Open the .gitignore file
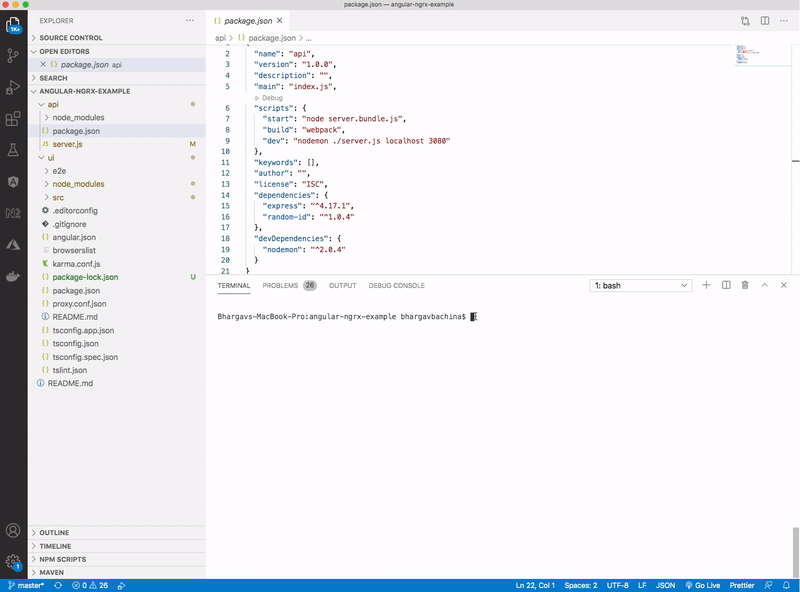Viewport: 800px width, 592px height. 117,224
